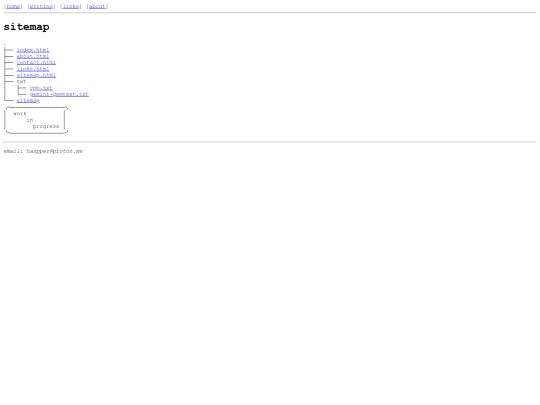The image size is (540, 405).
Task: Click the sitemap page heading
Action: pyautogui.click(x=27, y=27)
